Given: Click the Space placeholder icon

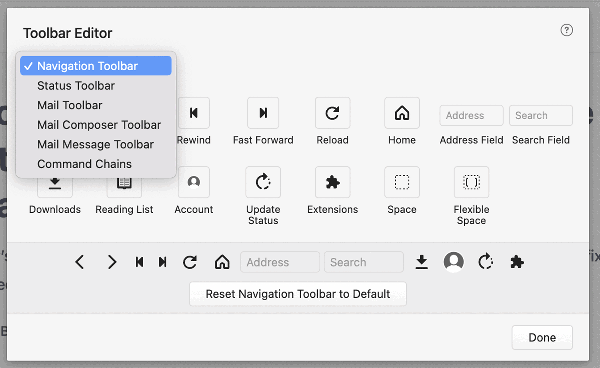Looking at the screenshot, I should click(402, 182).
